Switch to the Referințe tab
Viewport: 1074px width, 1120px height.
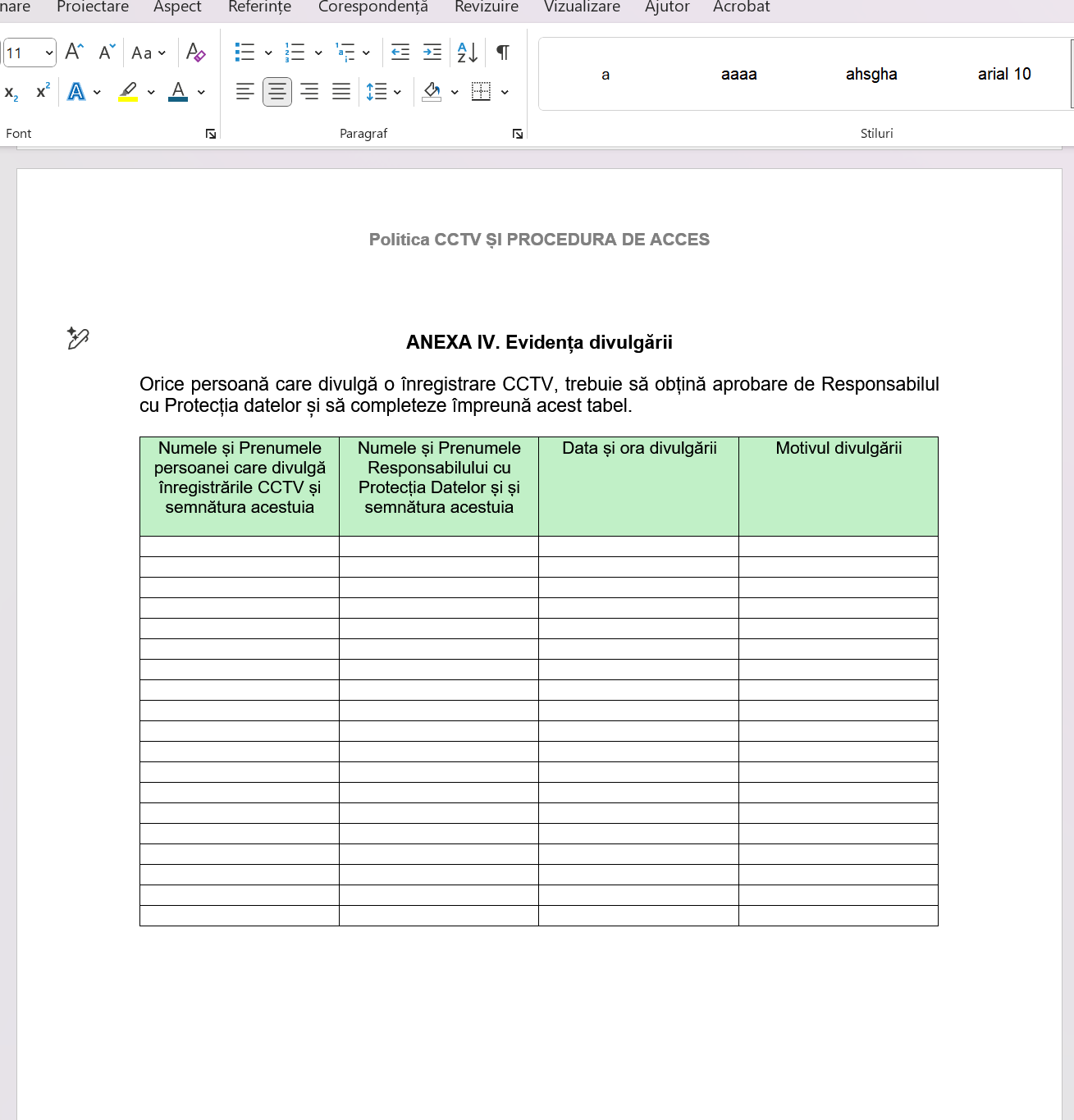[260, 7]
